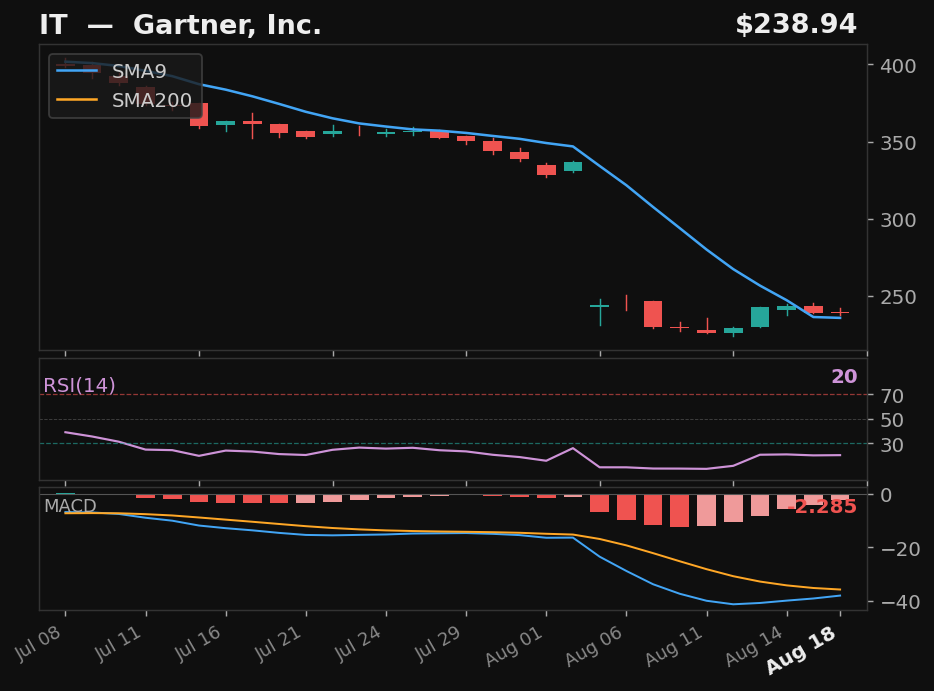Click the MACD −40 axis label

click(900, 602)
